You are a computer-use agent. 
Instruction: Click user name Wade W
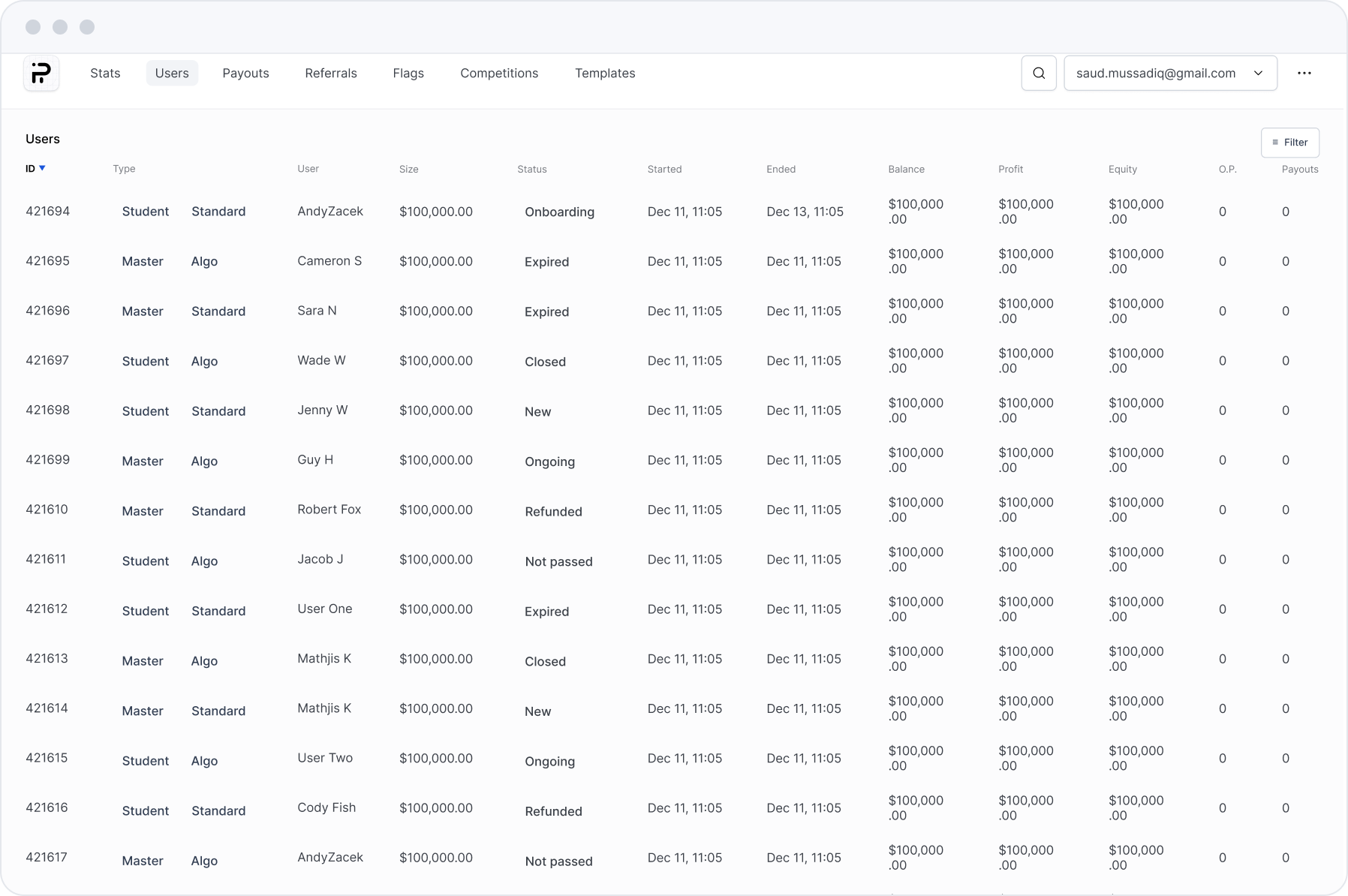pyautogui.click(x=321, y=359)
